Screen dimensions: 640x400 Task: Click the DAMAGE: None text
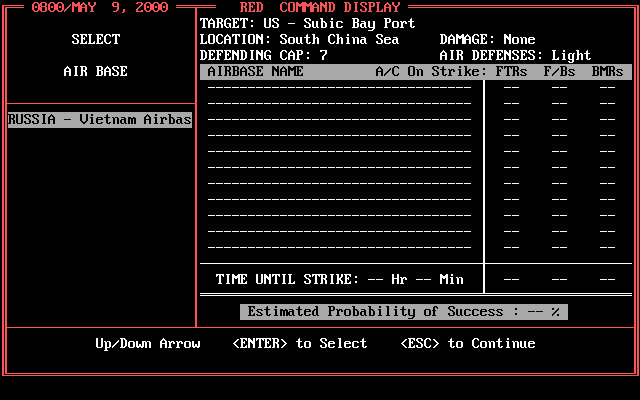pos(487,40)
